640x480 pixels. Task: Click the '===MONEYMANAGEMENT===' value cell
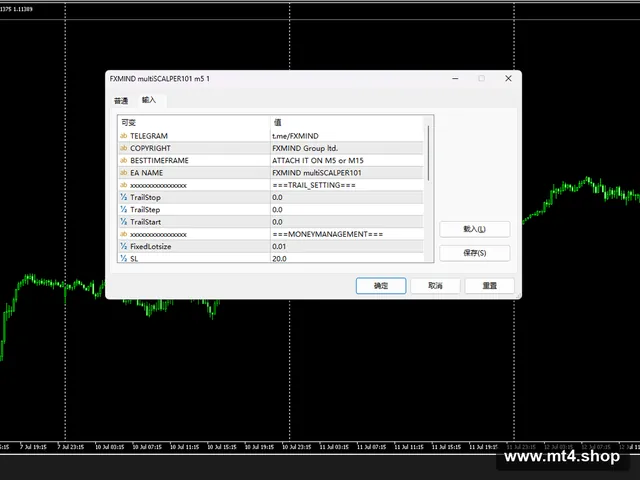click(x=347, y=234)
